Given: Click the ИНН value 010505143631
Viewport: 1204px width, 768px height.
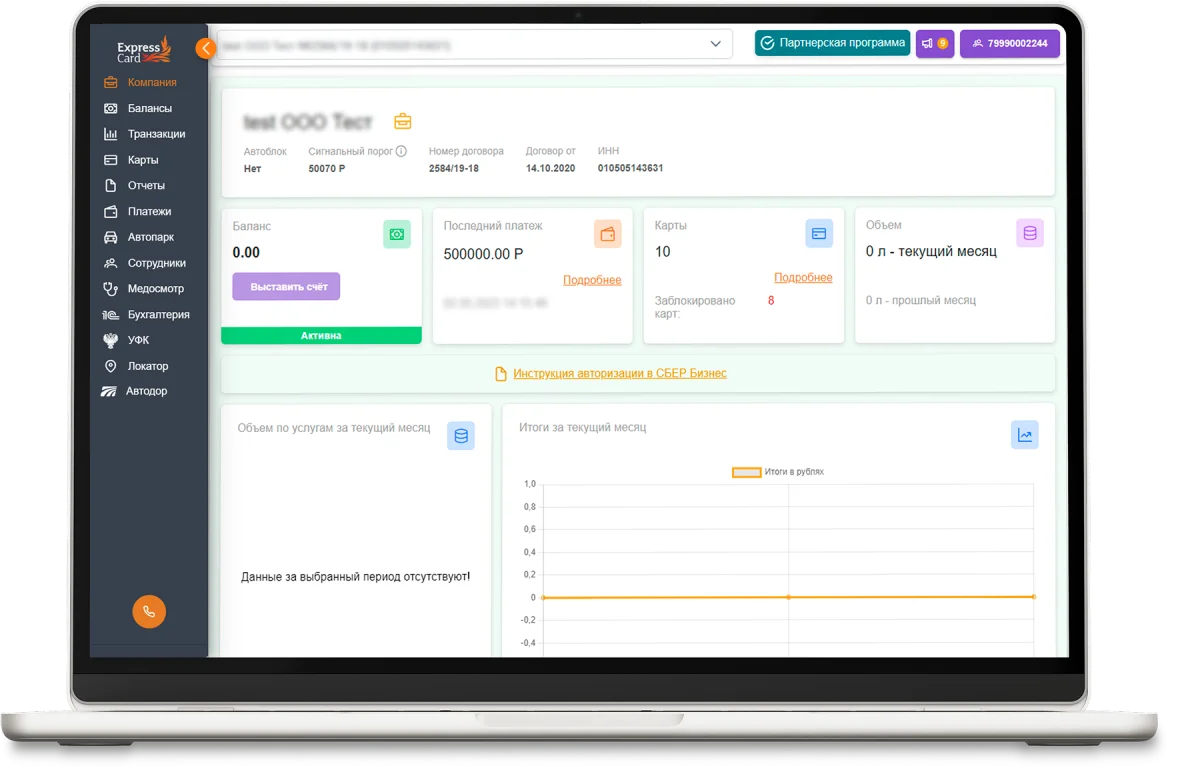Looking at the screenshot, I should 630,168.
